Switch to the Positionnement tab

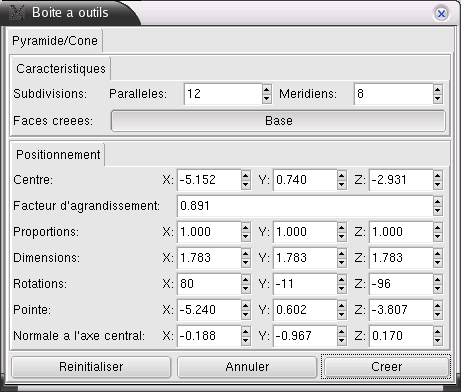[58, 155]
